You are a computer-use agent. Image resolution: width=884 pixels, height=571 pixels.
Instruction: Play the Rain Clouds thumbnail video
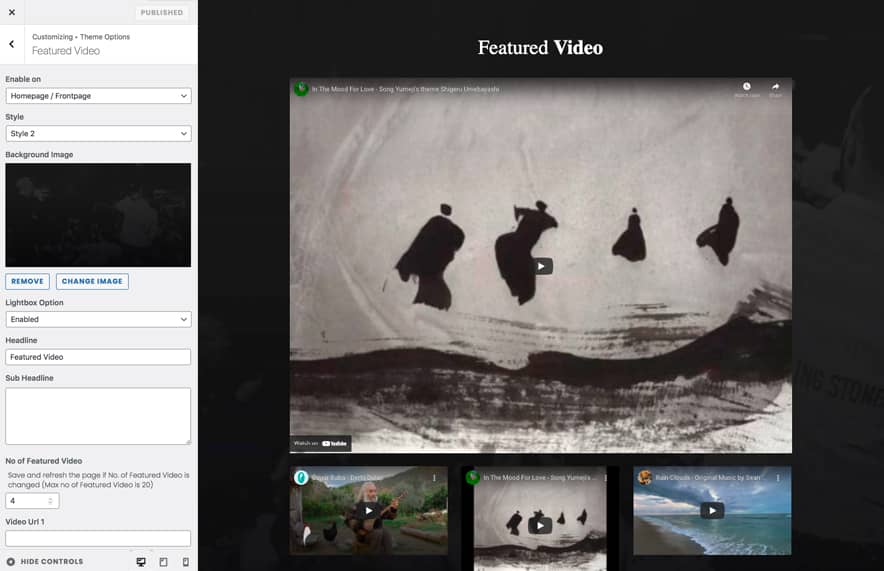point(712,511)
